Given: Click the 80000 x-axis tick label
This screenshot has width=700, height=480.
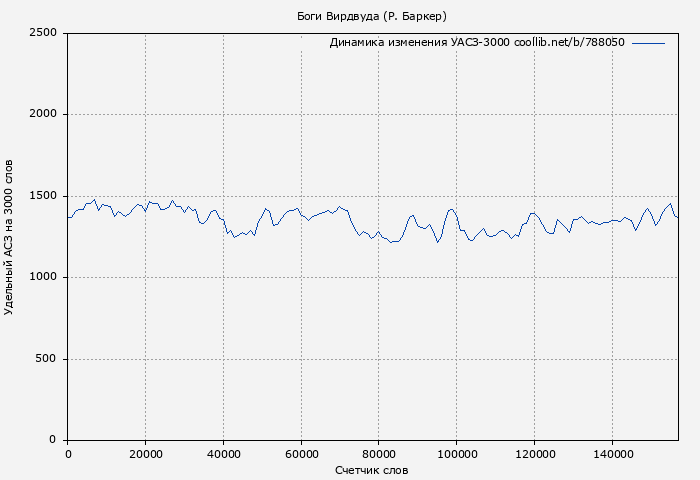Looking at the screenshot, I should pyautogui.click(x=379, y=454).
